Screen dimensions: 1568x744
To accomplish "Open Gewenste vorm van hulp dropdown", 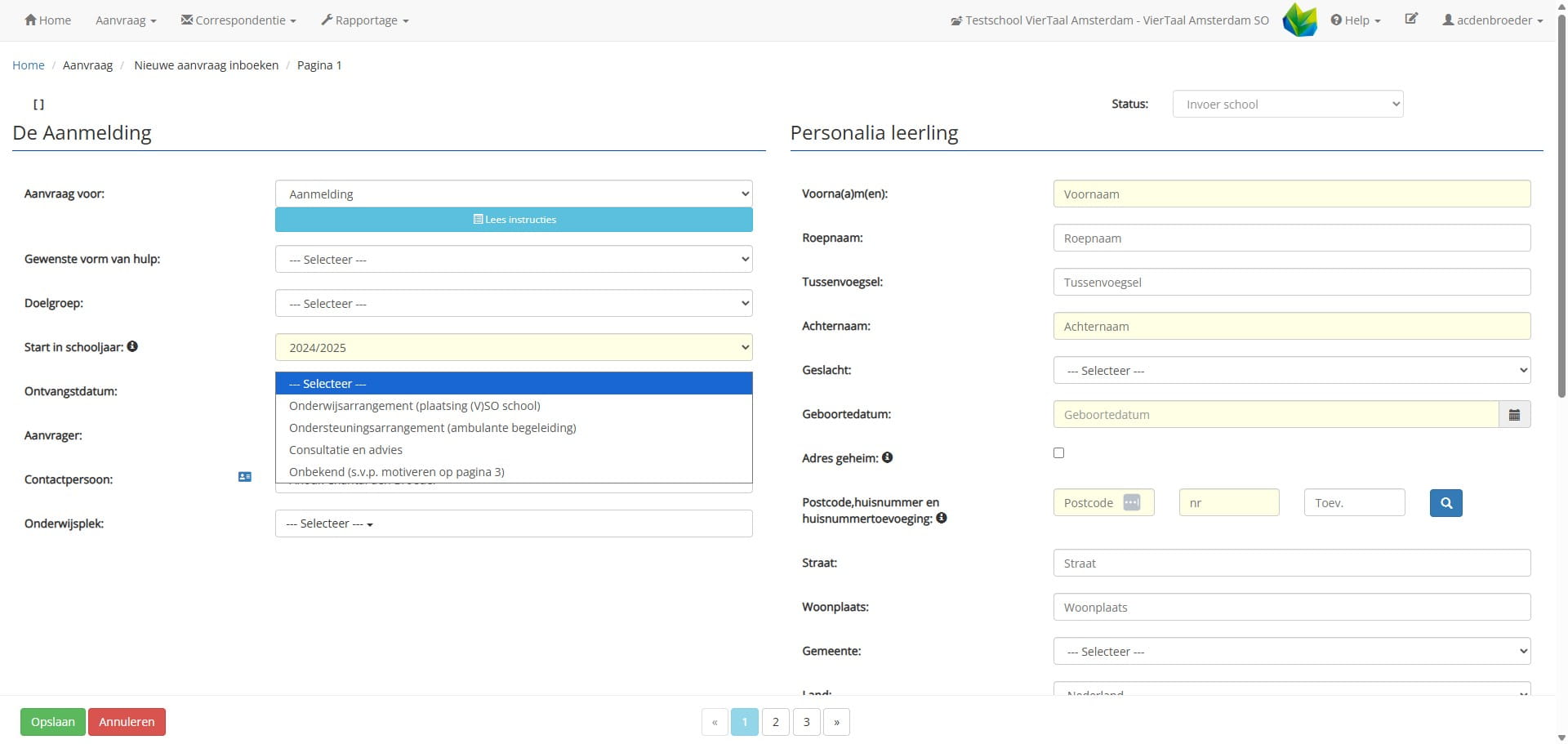I will (514, 259).
